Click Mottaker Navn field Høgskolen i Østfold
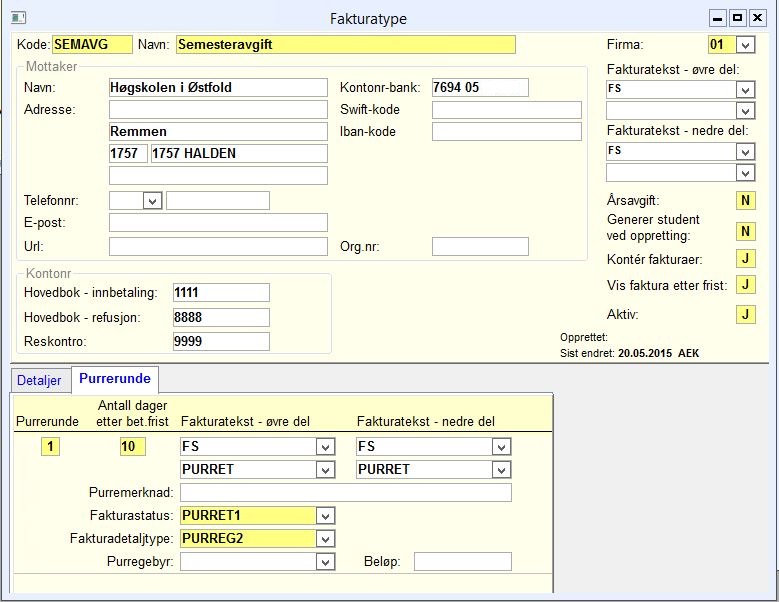Viewport: 779px width, 602px height. pyautogui.click(x=218, y=87)
